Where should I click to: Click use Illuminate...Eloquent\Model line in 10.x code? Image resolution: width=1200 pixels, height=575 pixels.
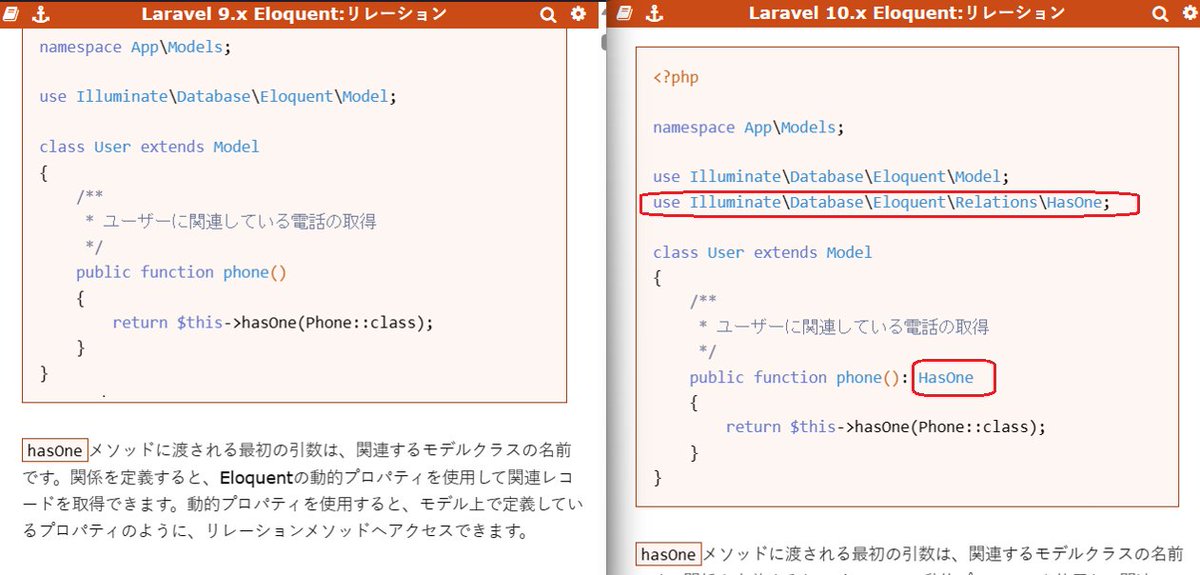point(831,177)
